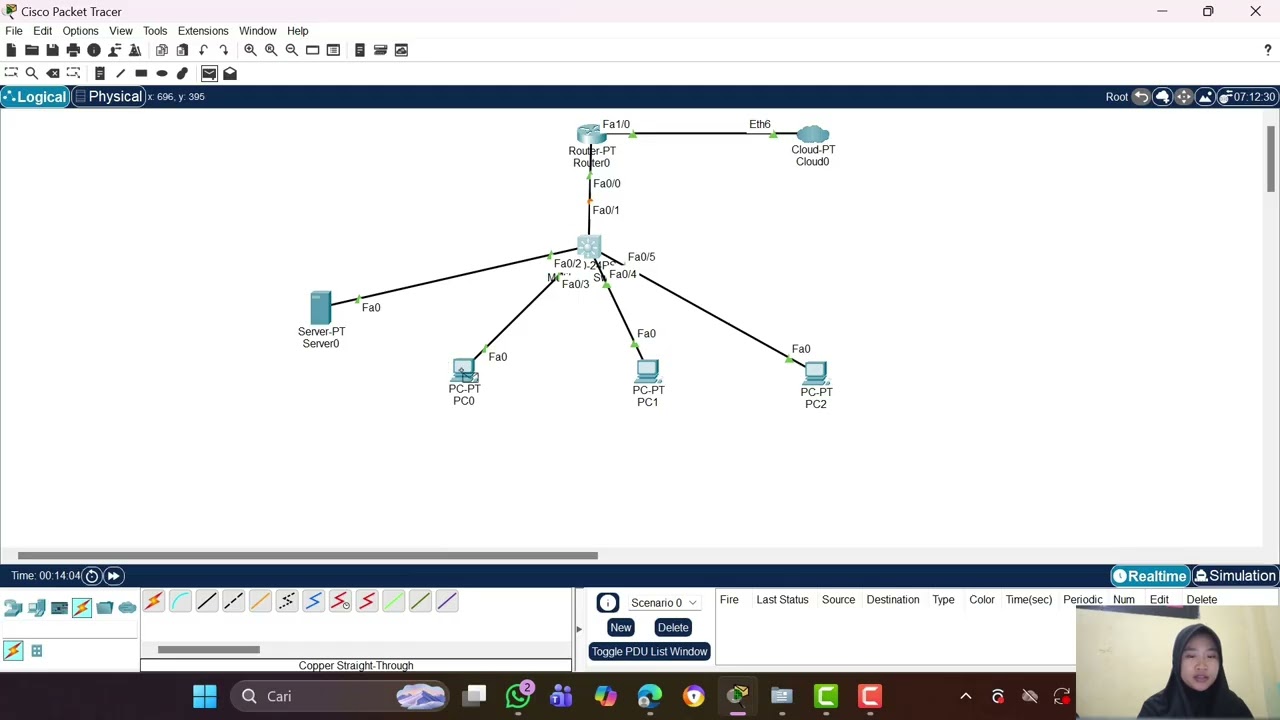
Task: Click the Back navigation arrow near Root
Action: (1141, 97)
